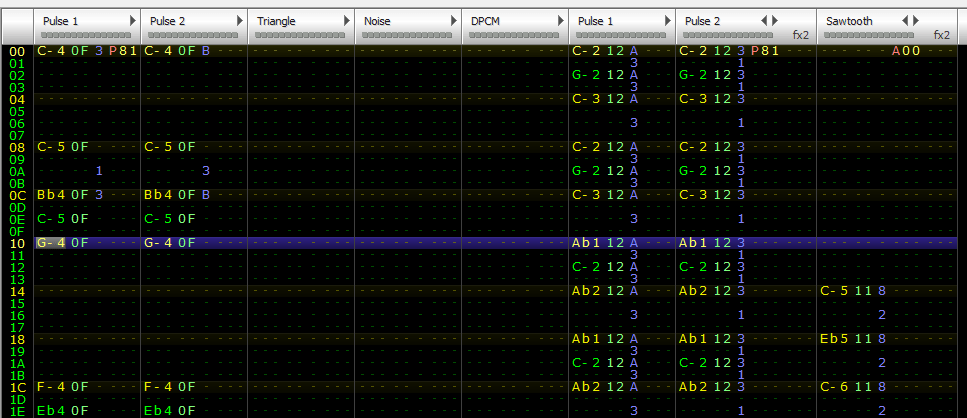Click the Sawtooth channel name
Viewport: 967px width, 418px height.
[848, 21]
